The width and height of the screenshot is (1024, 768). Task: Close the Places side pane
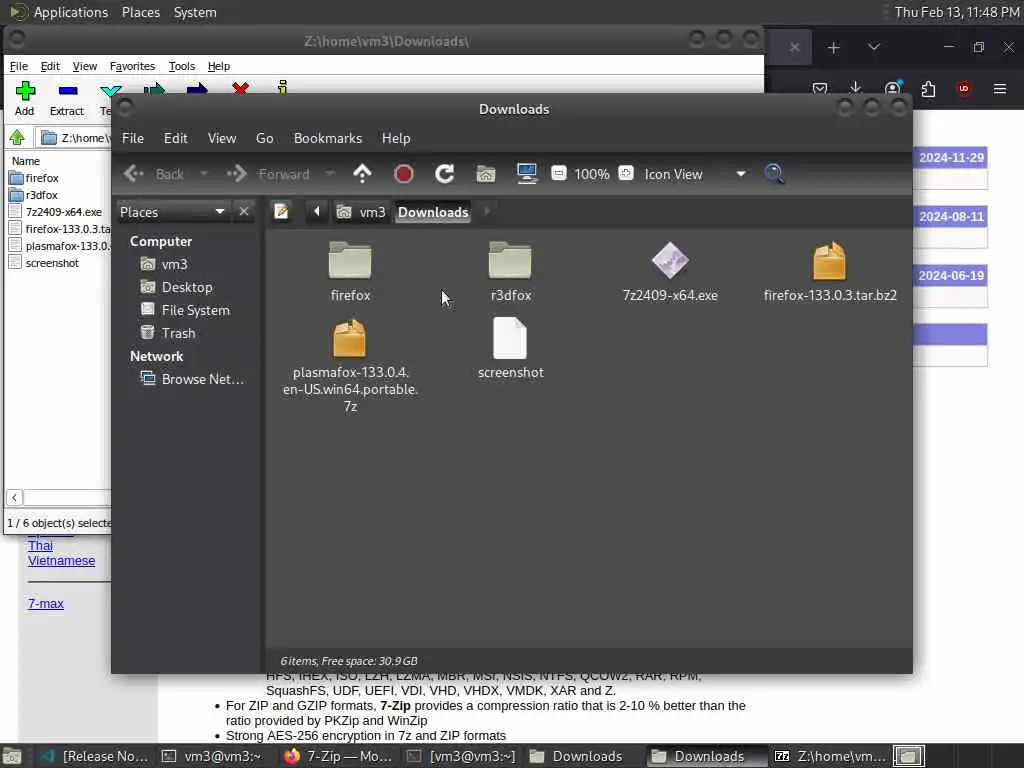click(x=244, y=212)
